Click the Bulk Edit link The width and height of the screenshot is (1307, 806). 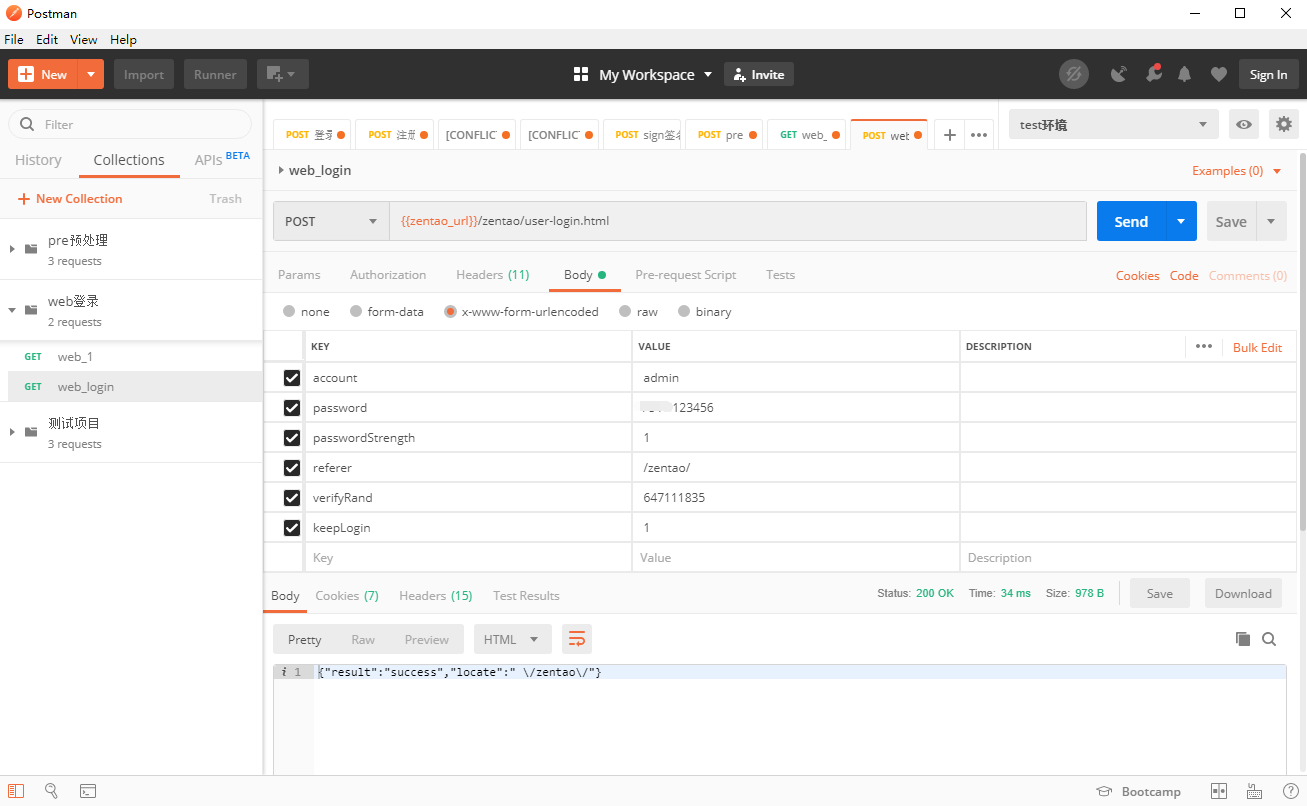1257,347
